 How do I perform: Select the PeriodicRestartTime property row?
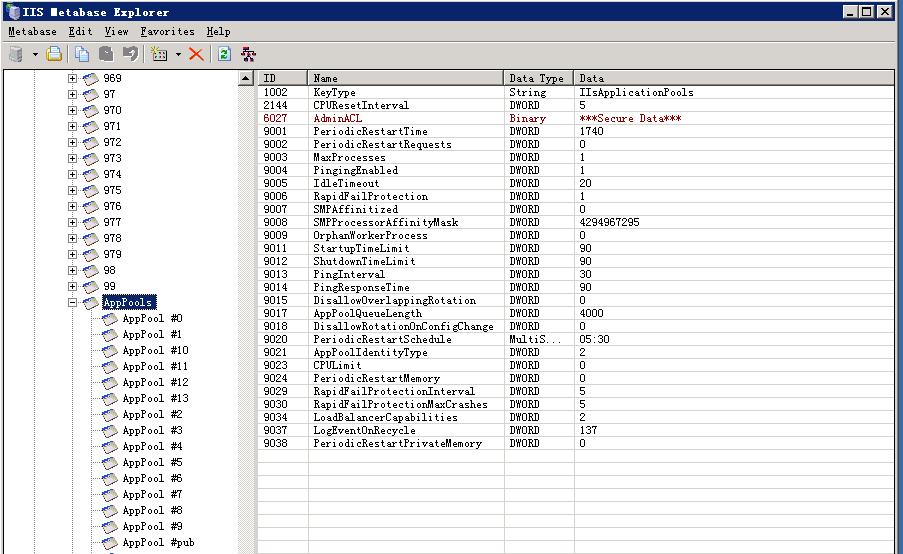coord(576,131)
